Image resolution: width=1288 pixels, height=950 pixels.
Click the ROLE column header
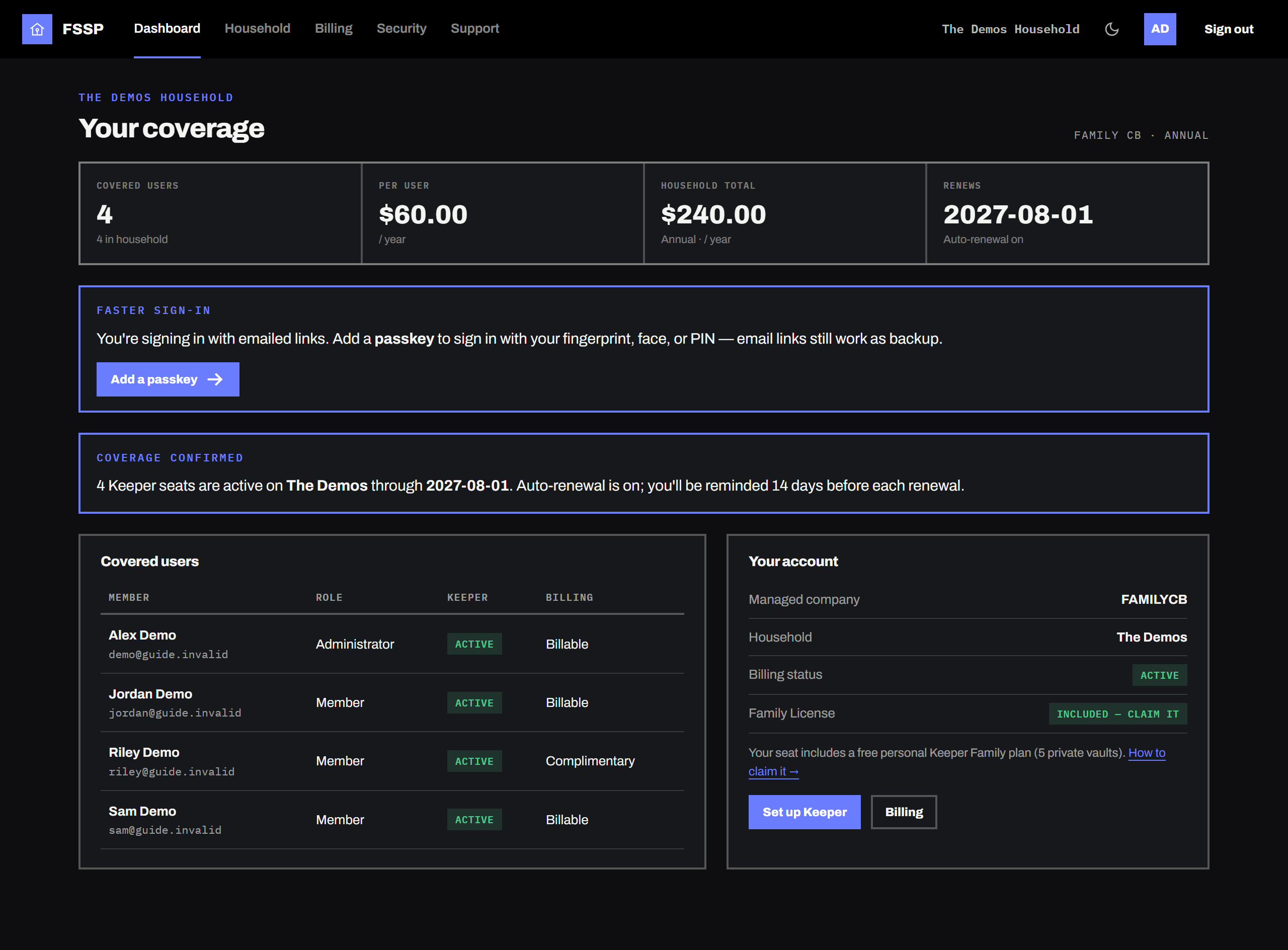[x=329, y=597]
